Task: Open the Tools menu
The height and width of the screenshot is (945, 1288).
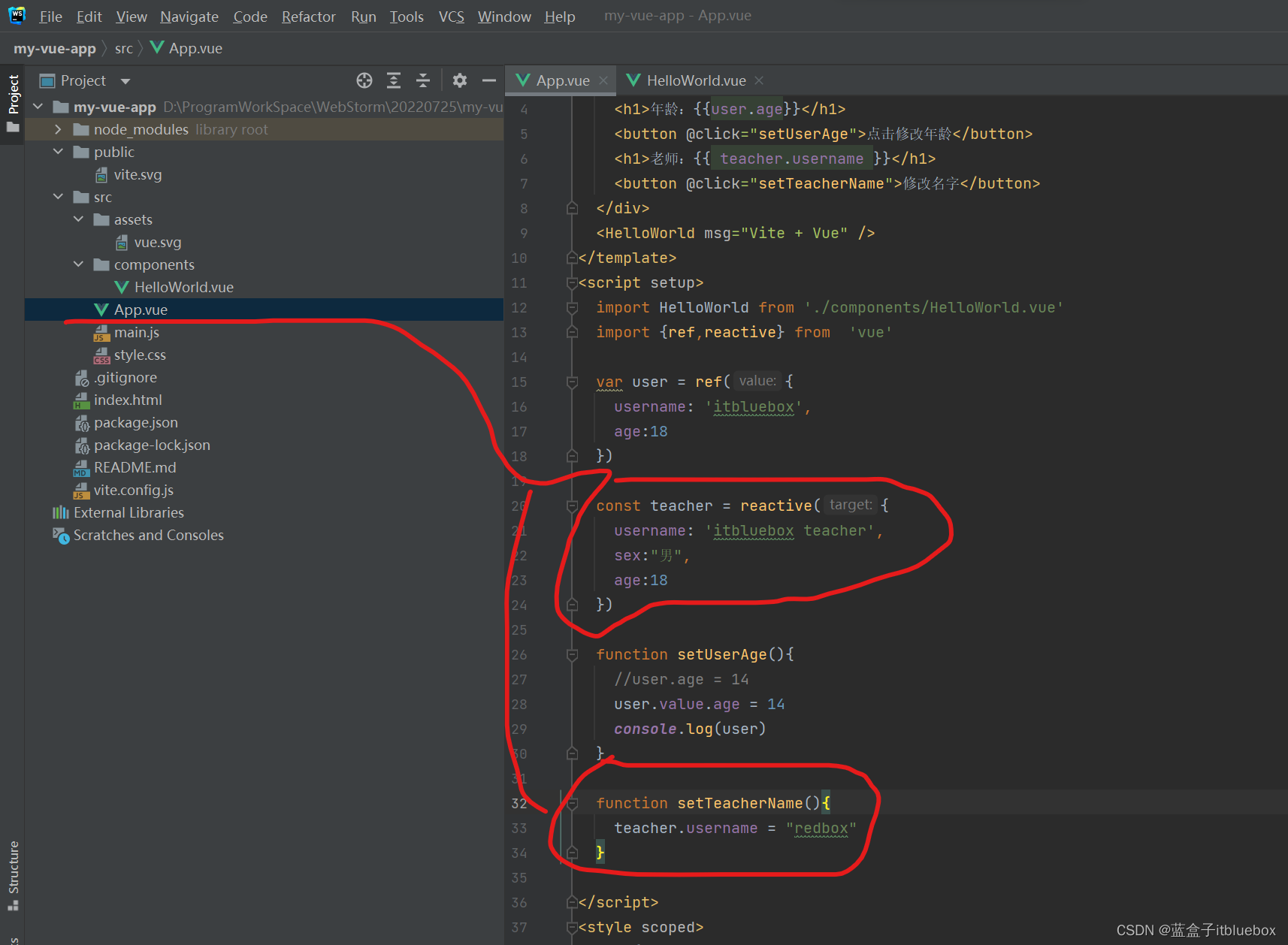Action: pos(407,17)
